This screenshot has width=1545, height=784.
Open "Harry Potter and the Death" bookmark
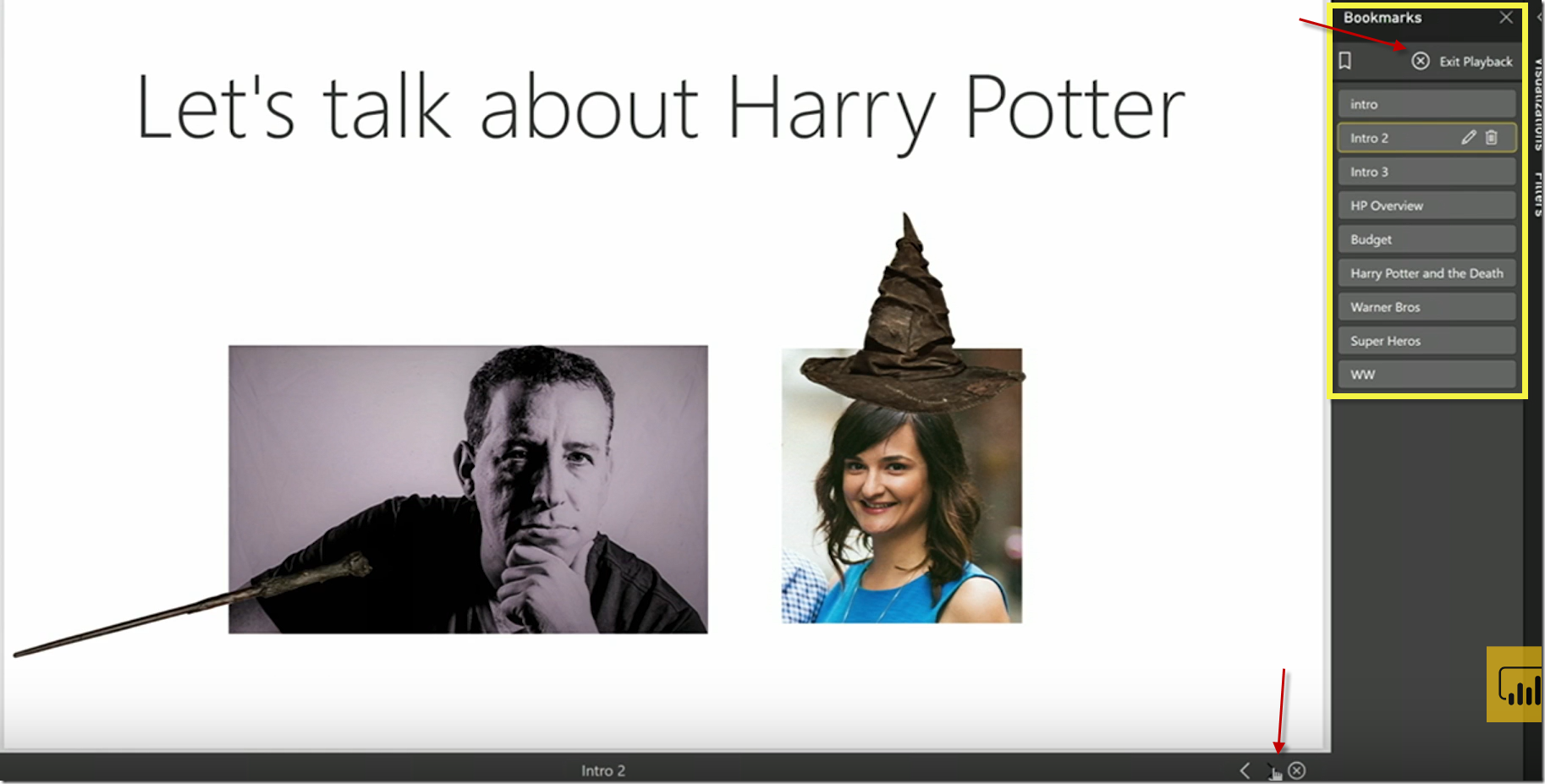1427,273
